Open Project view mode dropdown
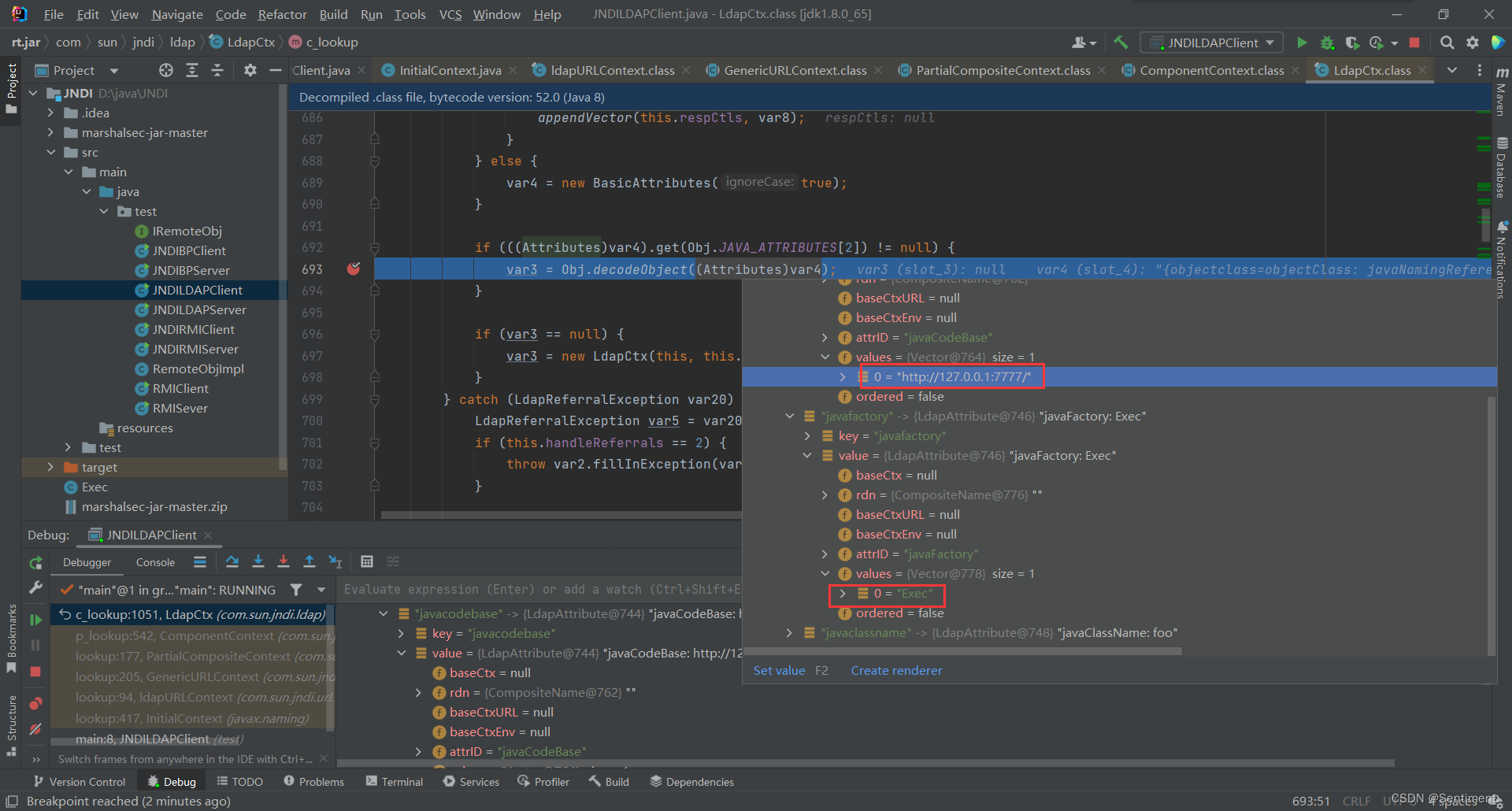This screenshot has height=811, width=1512. point(114,70)
